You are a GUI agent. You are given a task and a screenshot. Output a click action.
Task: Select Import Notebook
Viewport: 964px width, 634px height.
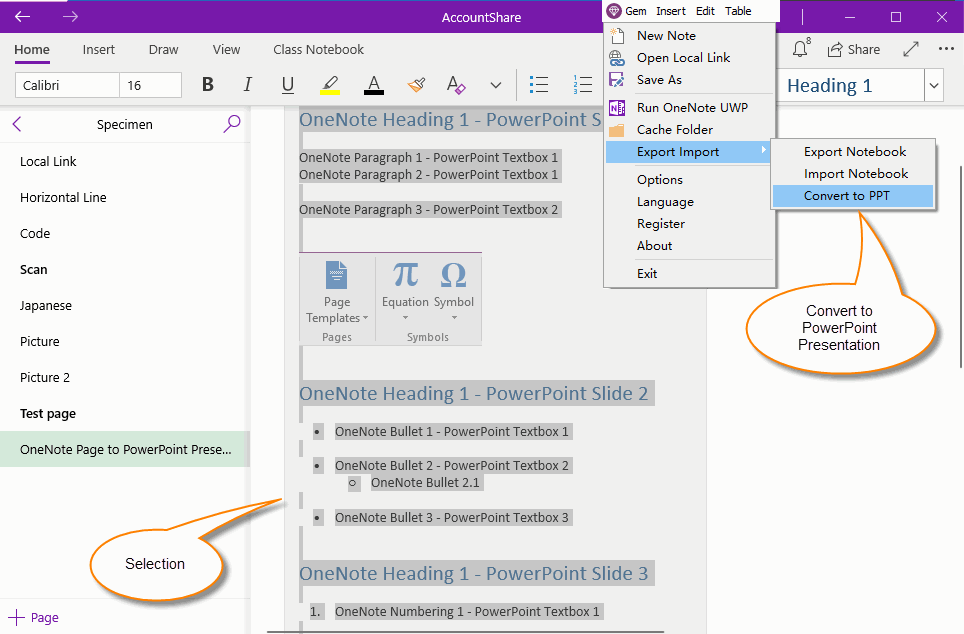(x=853, y=174)
